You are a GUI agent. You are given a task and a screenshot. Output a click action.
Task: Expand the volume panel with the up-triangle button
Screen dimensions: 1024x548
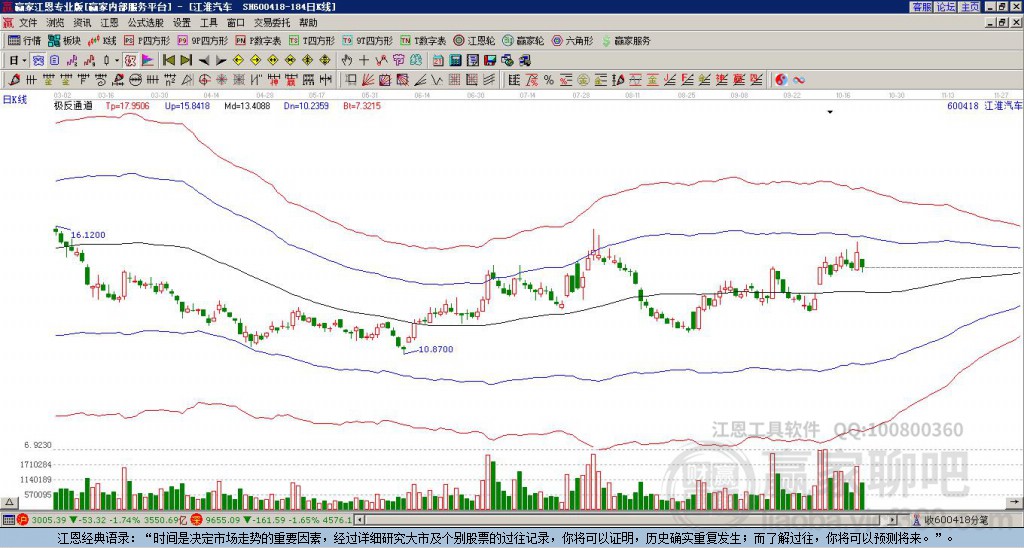pyautogui.click(x=9, y=502)
